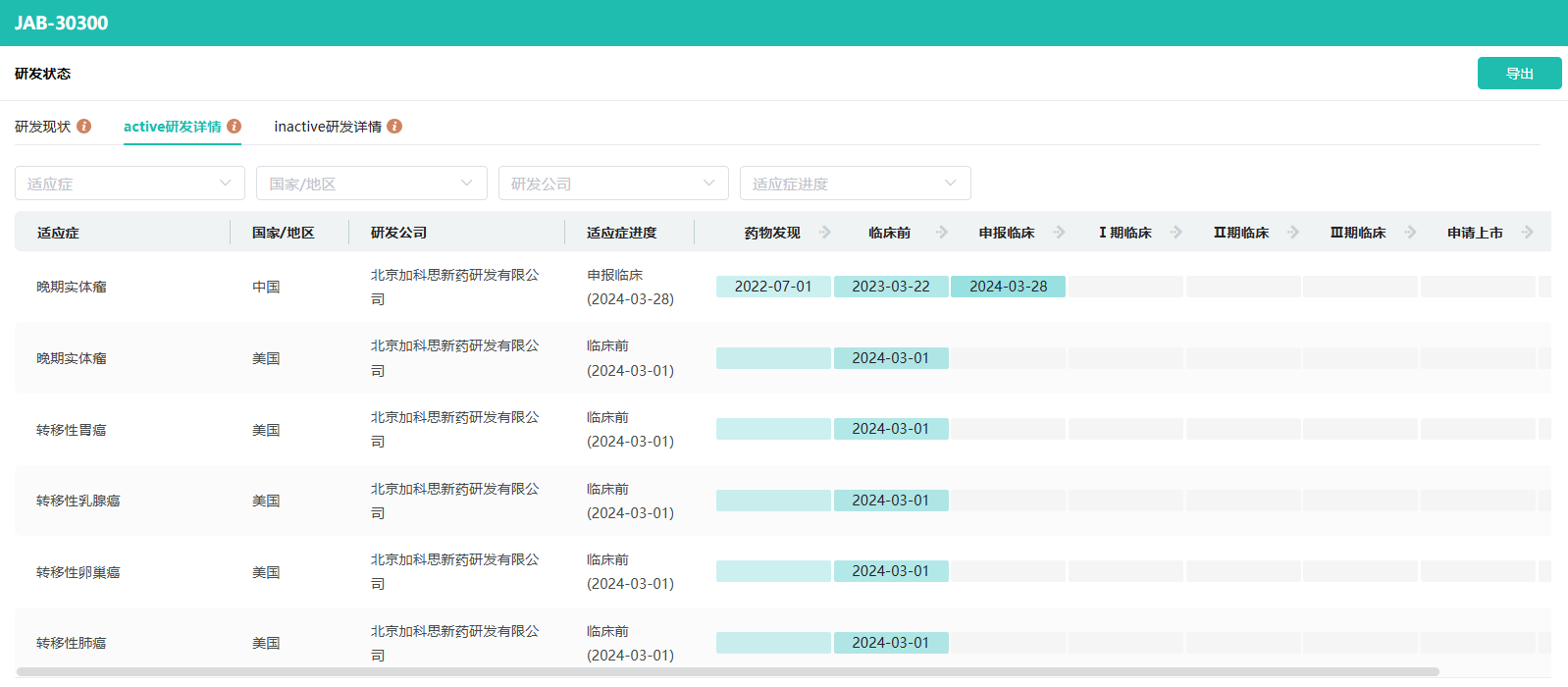The height and width of the screenshot is (687, 1568).
Task: Expand the 适应症进度 filter dropdown
Action: [x=855, y=184]
